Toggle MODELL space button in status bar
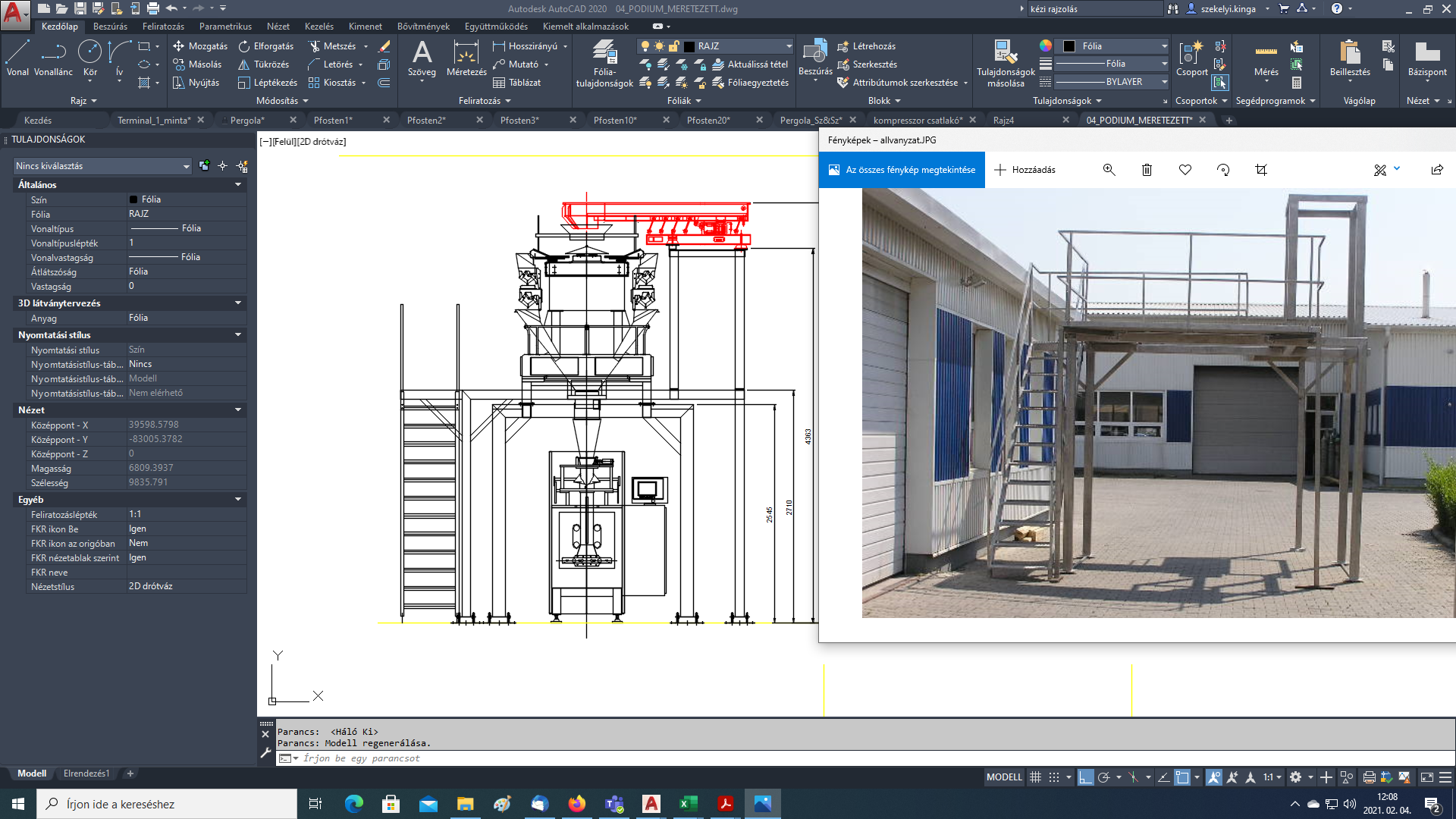The width and height of the screenshot is (1456, 819). 1004,777
